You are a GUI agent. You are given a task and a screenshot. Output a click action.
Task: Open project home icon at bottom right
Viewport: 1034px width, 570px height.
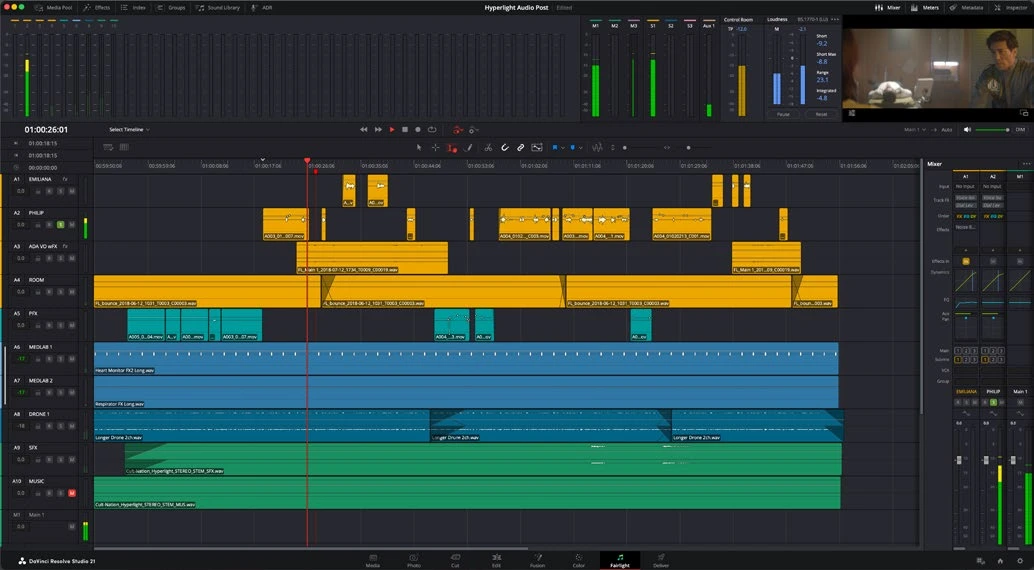[1000, 561]
